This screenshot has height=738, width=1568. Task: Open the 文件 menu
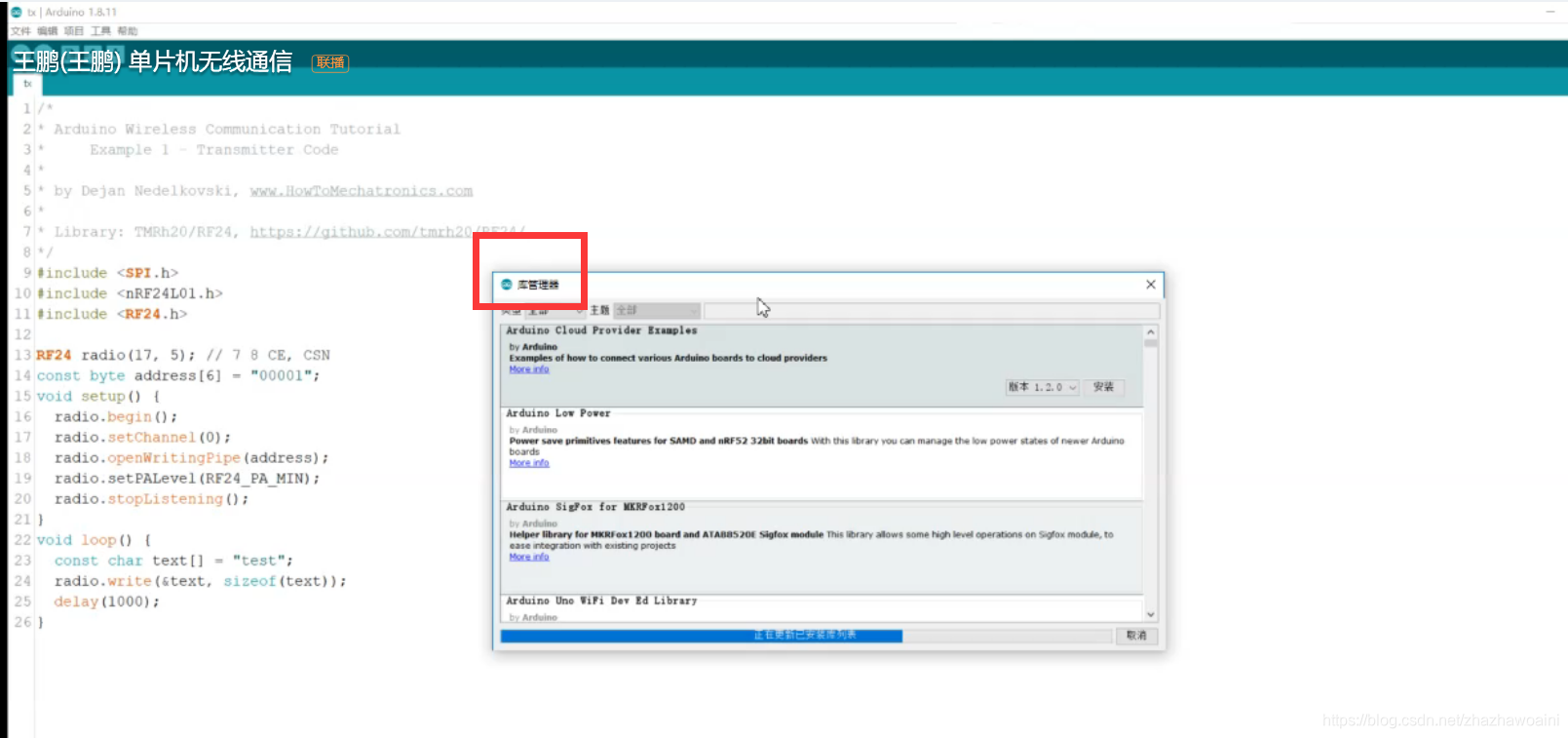point(20,31)
